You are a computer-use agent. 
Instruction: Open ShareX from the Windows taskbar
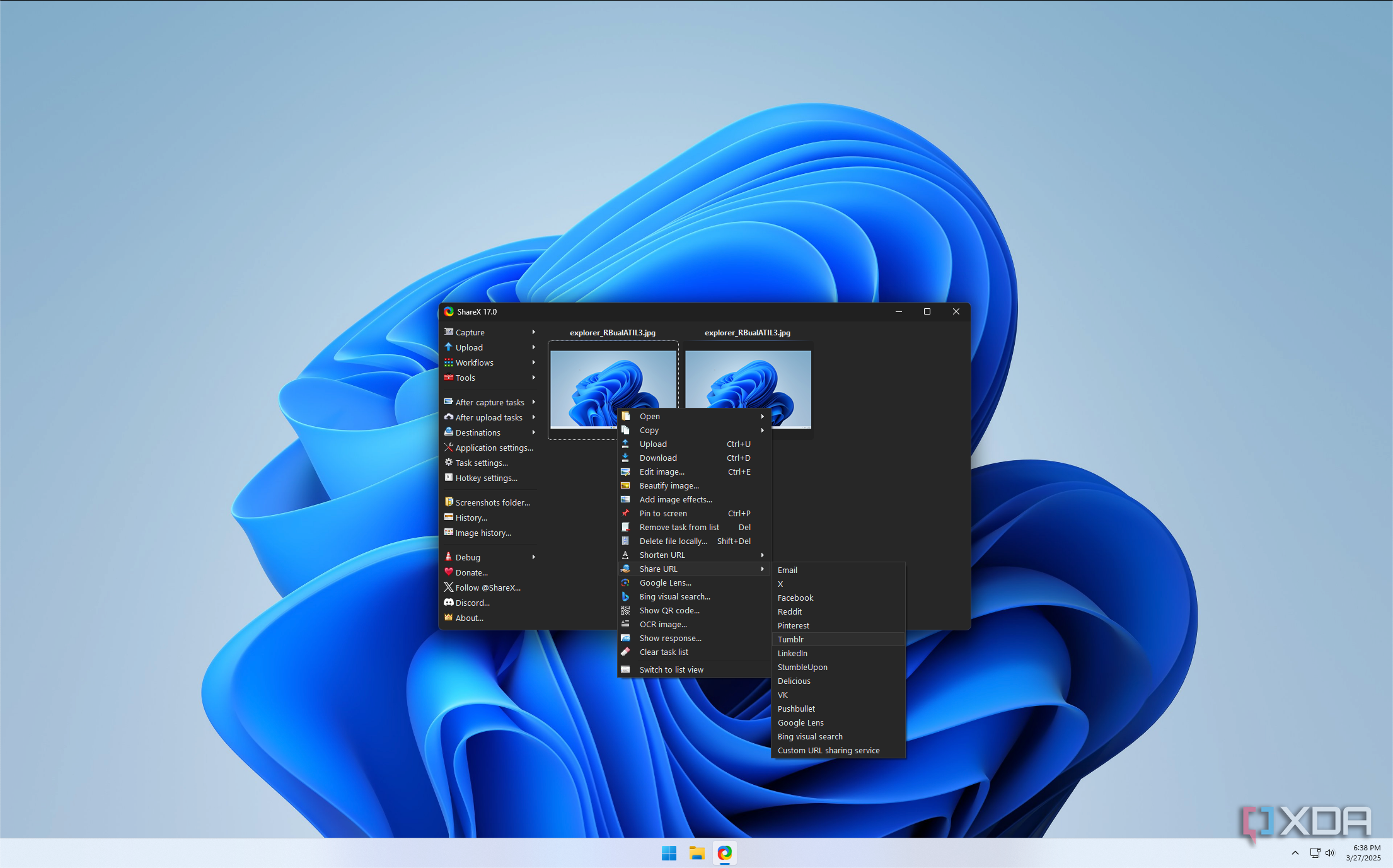click(725, 853)
